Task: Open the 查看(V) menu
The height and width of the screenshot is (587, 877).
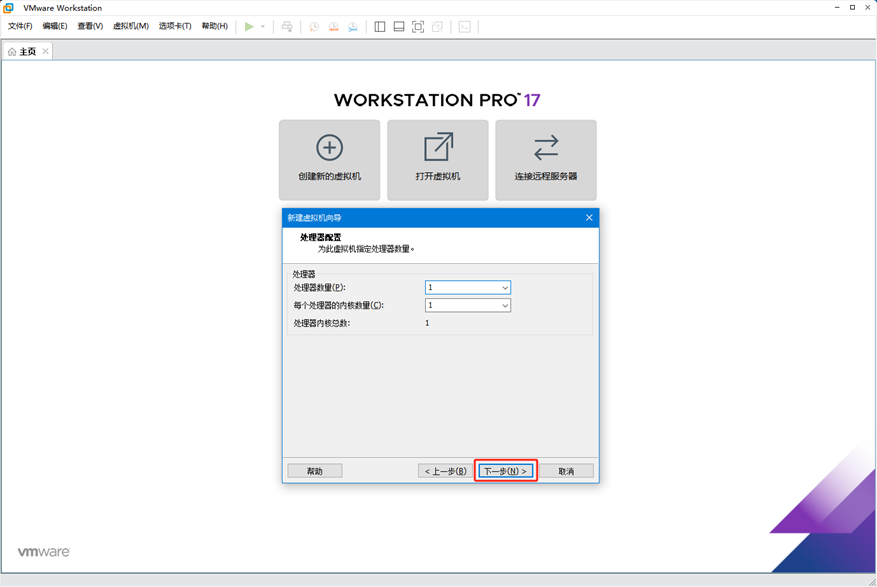Action: 90,26
